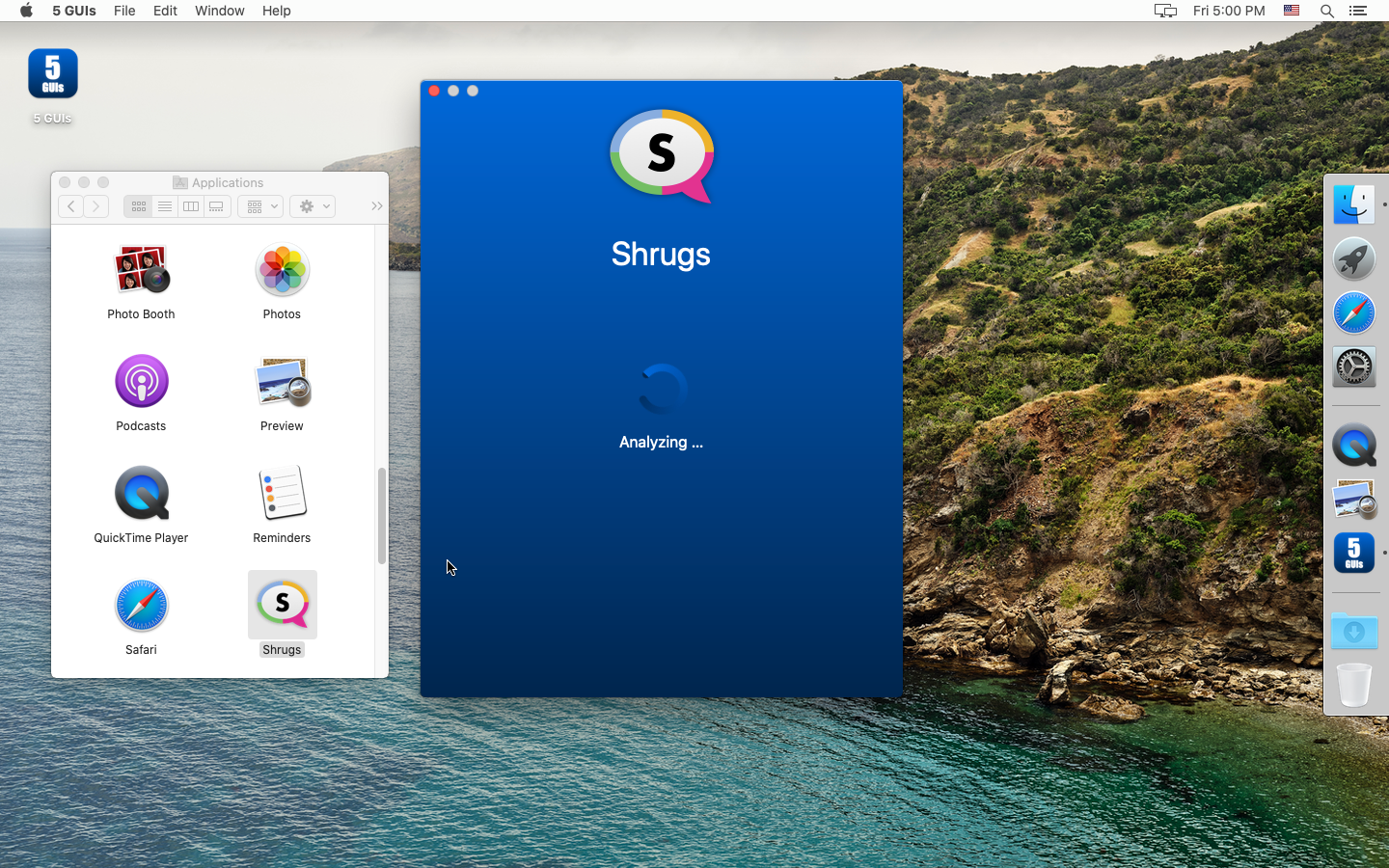Select the QuickTime Player icon in Finder

click(141, 494)
